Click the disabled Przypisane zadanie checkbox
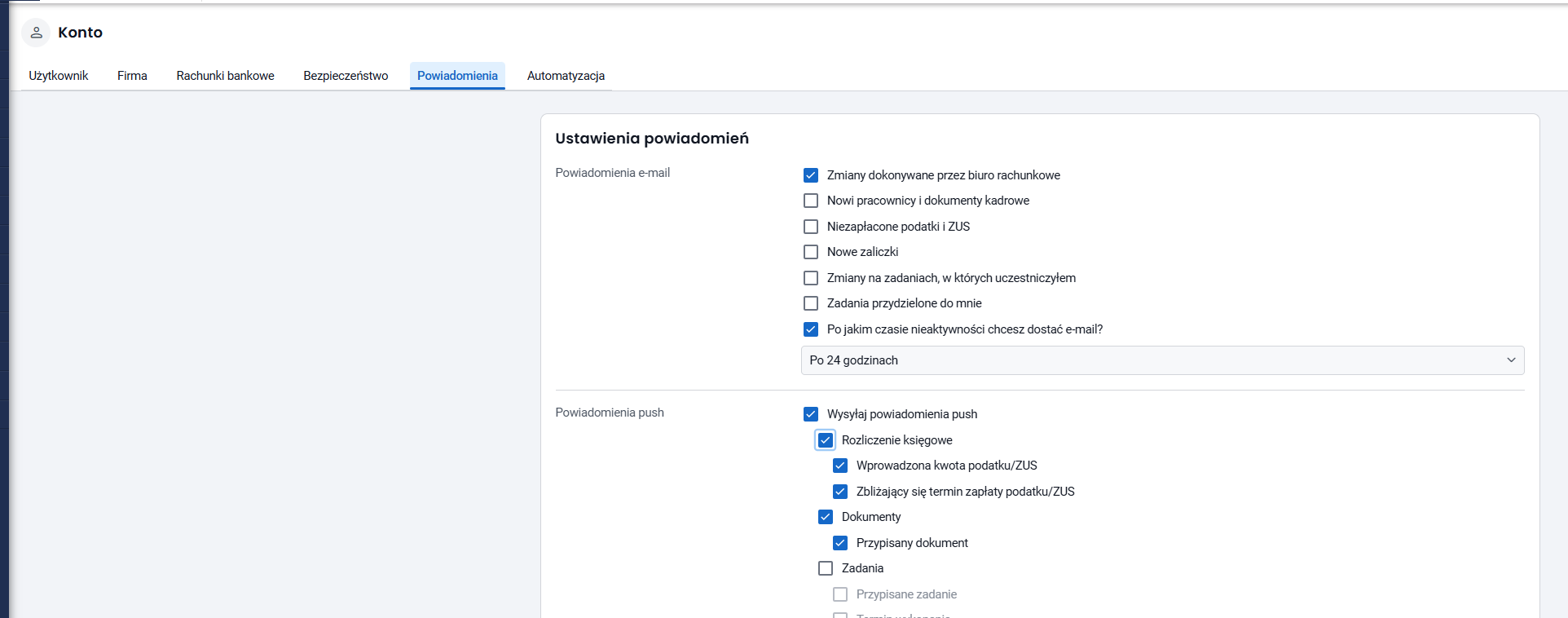Image resolution: width=1568 pixels, height=618 pixels. 840,594
